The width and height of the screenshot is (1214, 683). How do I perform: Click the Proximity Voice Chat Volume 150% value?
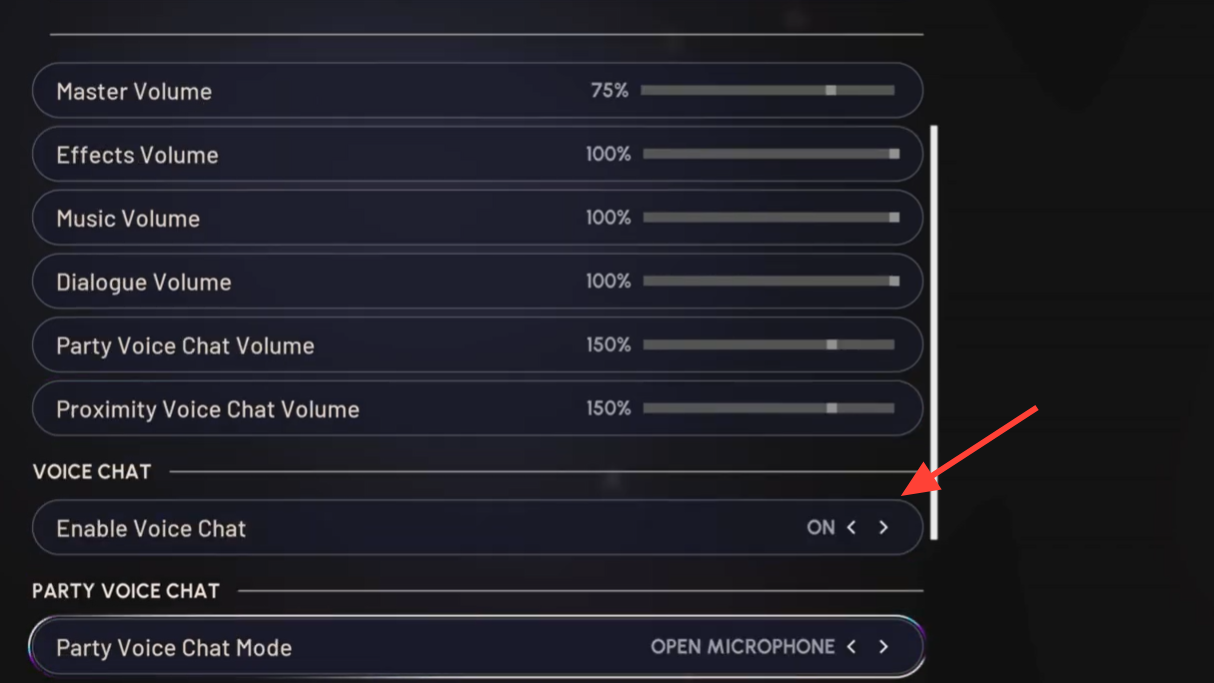coord(608,408)
